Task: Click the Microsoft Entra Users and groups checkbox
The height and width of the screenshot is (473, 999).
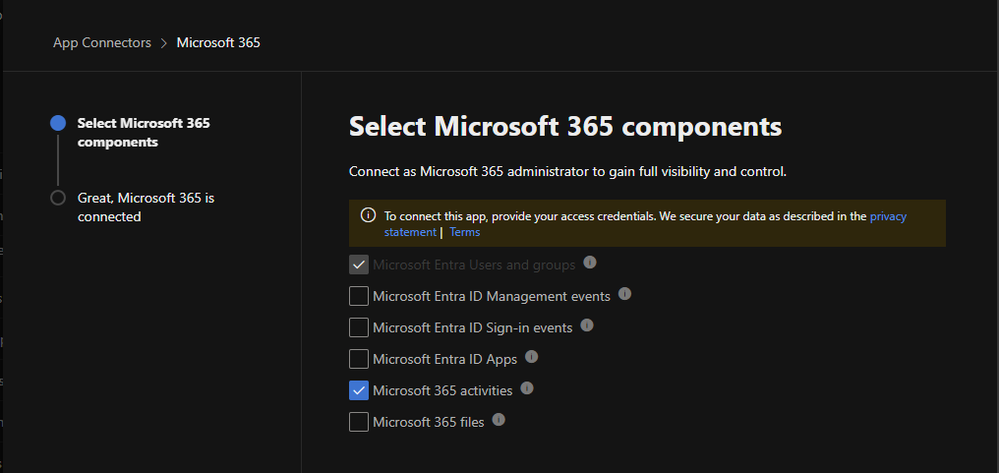Action: point(359,265)
